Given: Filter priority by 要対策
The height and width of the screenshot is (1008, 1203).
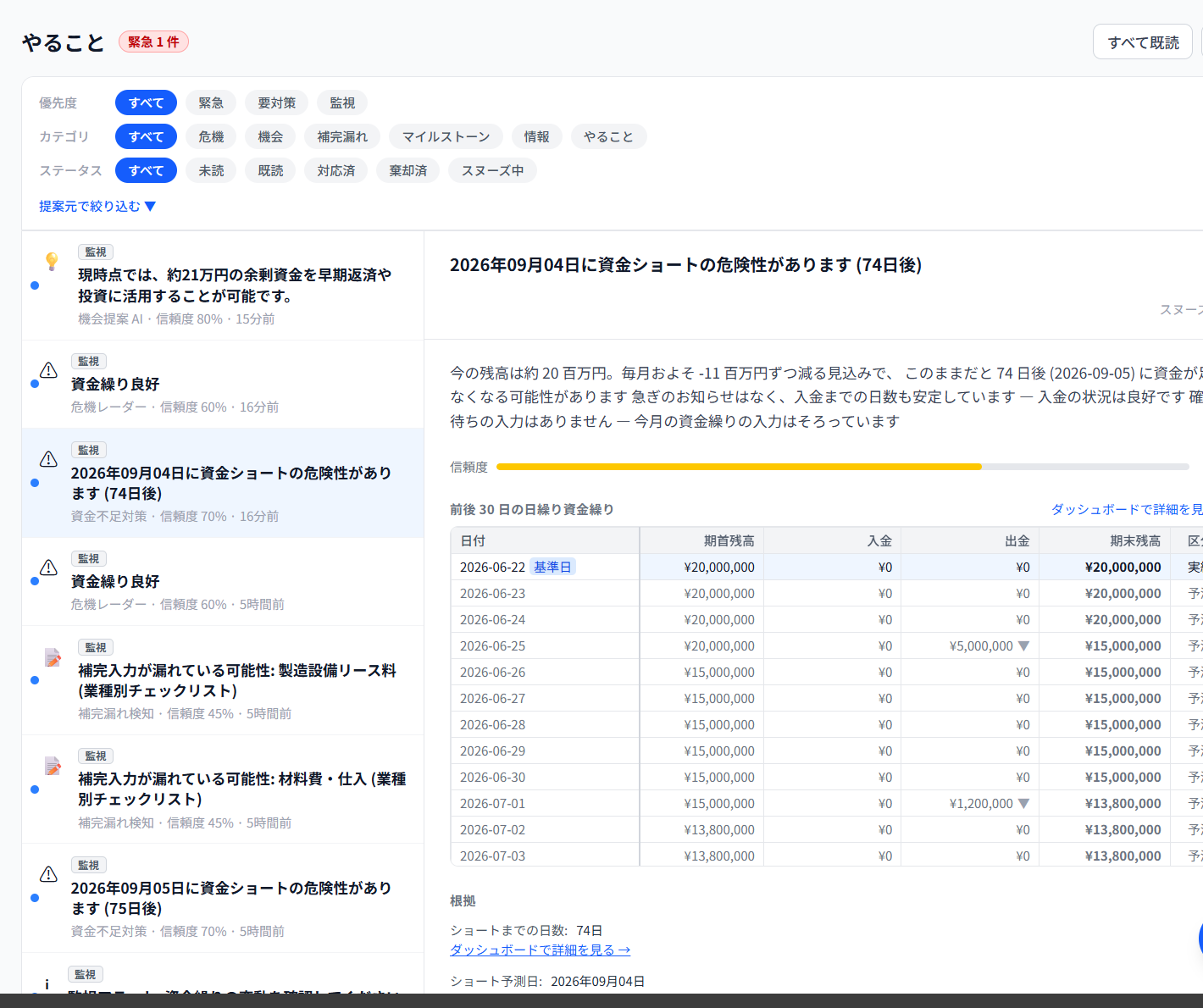Looking at the screenshot, I should click(277, 102).
